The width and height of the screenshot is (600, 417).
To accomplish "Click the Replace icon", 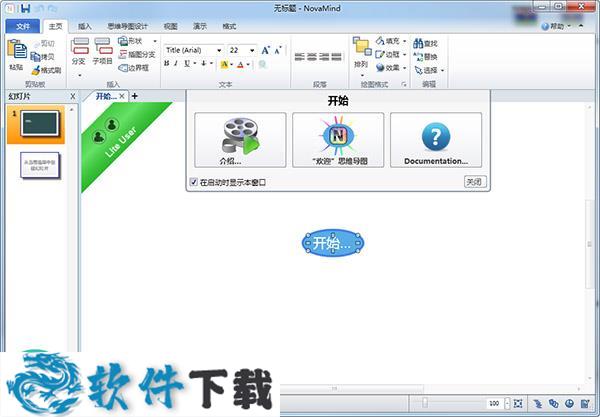I will [x=418, y=57].
